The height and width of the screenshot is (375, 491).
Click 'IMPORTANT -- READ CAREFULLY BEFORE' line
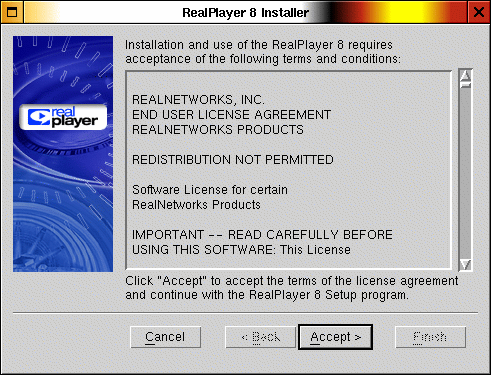(262, 235)
